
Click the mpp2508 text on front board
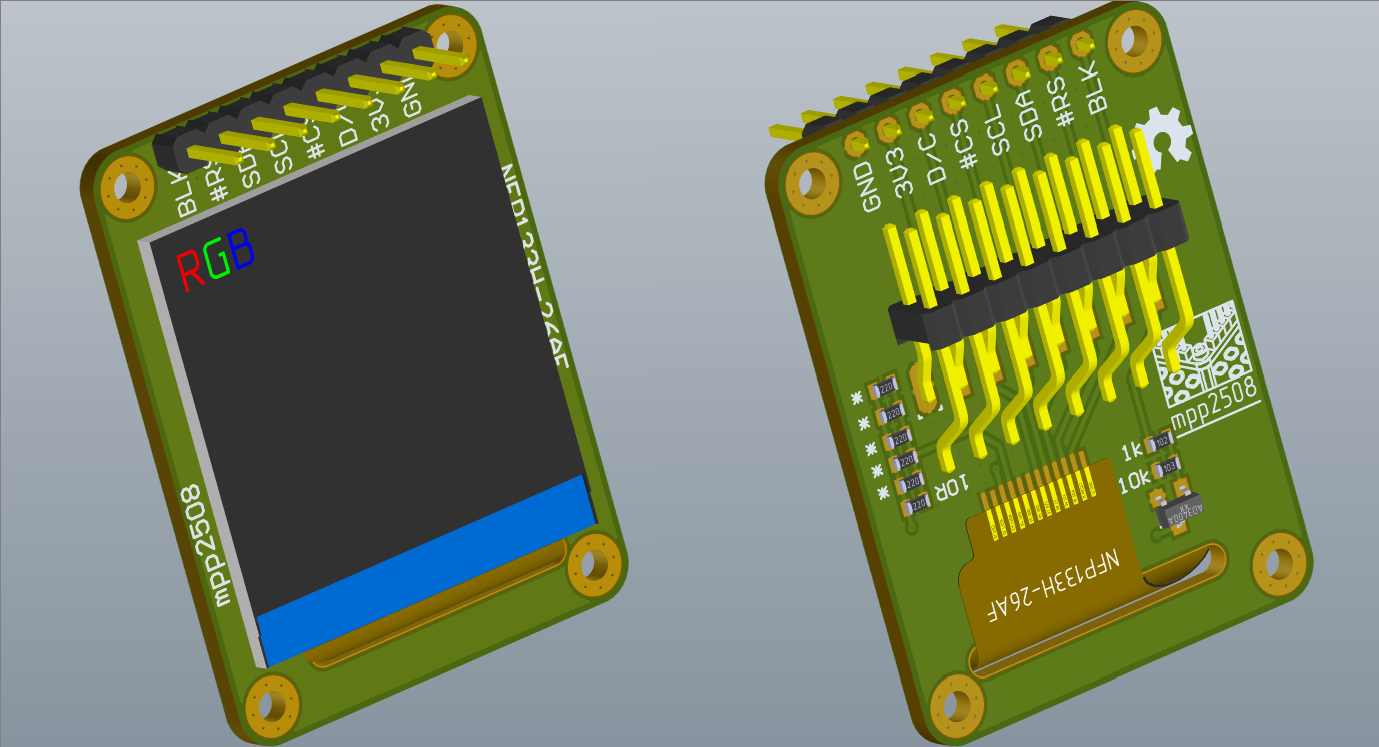[x=206, y=545]
